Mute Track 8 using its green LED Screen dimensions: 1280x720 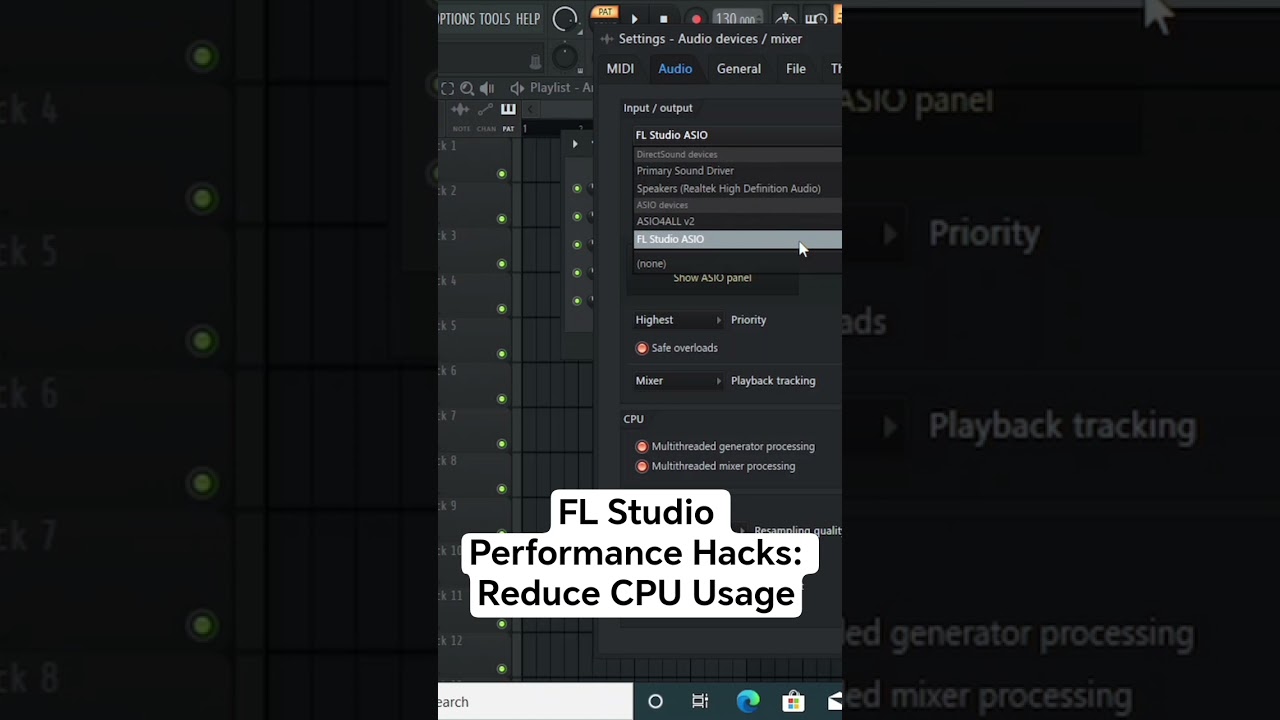click(x=502, y=489)
